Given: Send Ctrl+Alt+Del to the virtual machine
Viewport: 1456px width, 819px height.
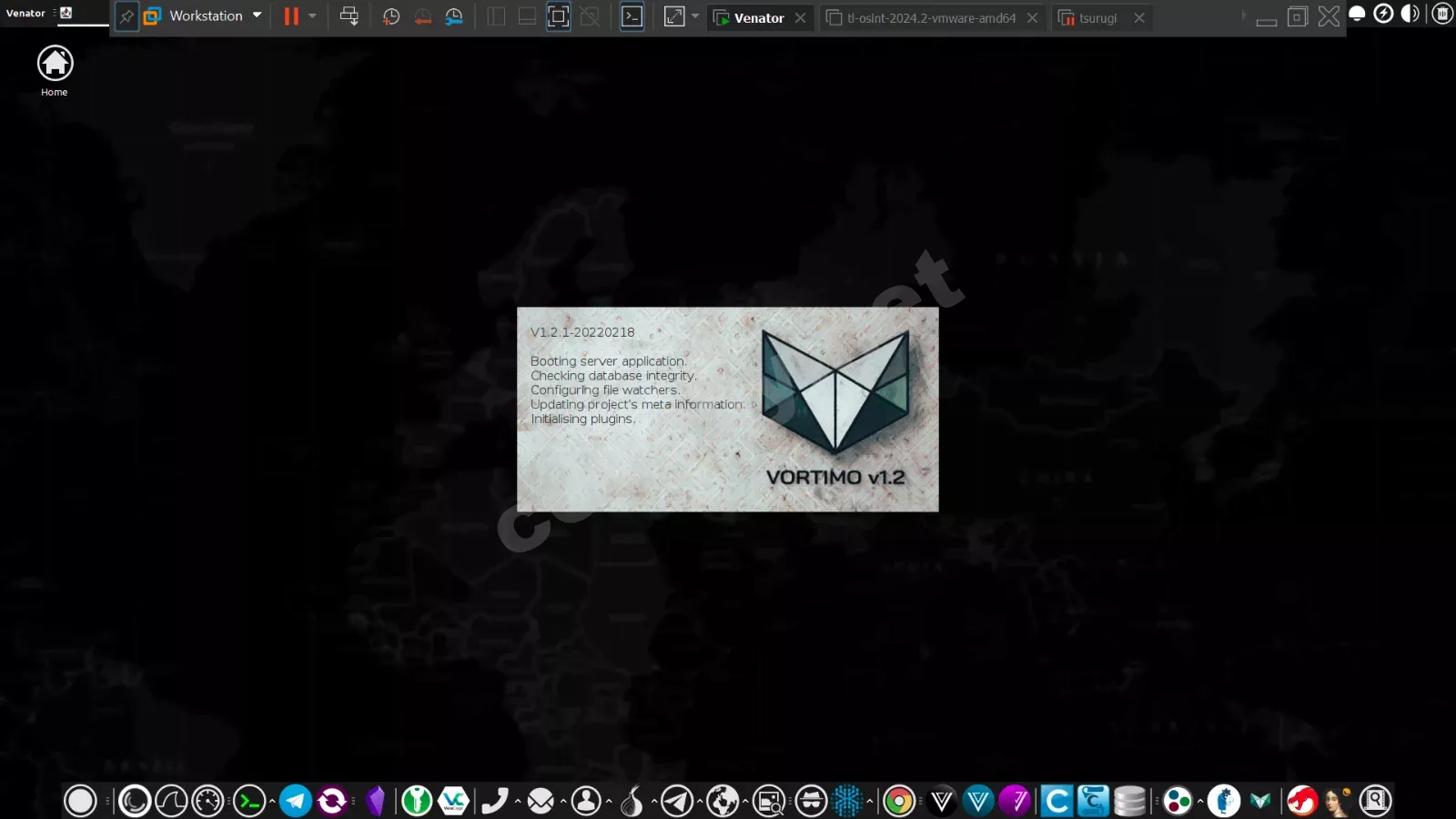Looking at the screenshot, I should point(349,16).
